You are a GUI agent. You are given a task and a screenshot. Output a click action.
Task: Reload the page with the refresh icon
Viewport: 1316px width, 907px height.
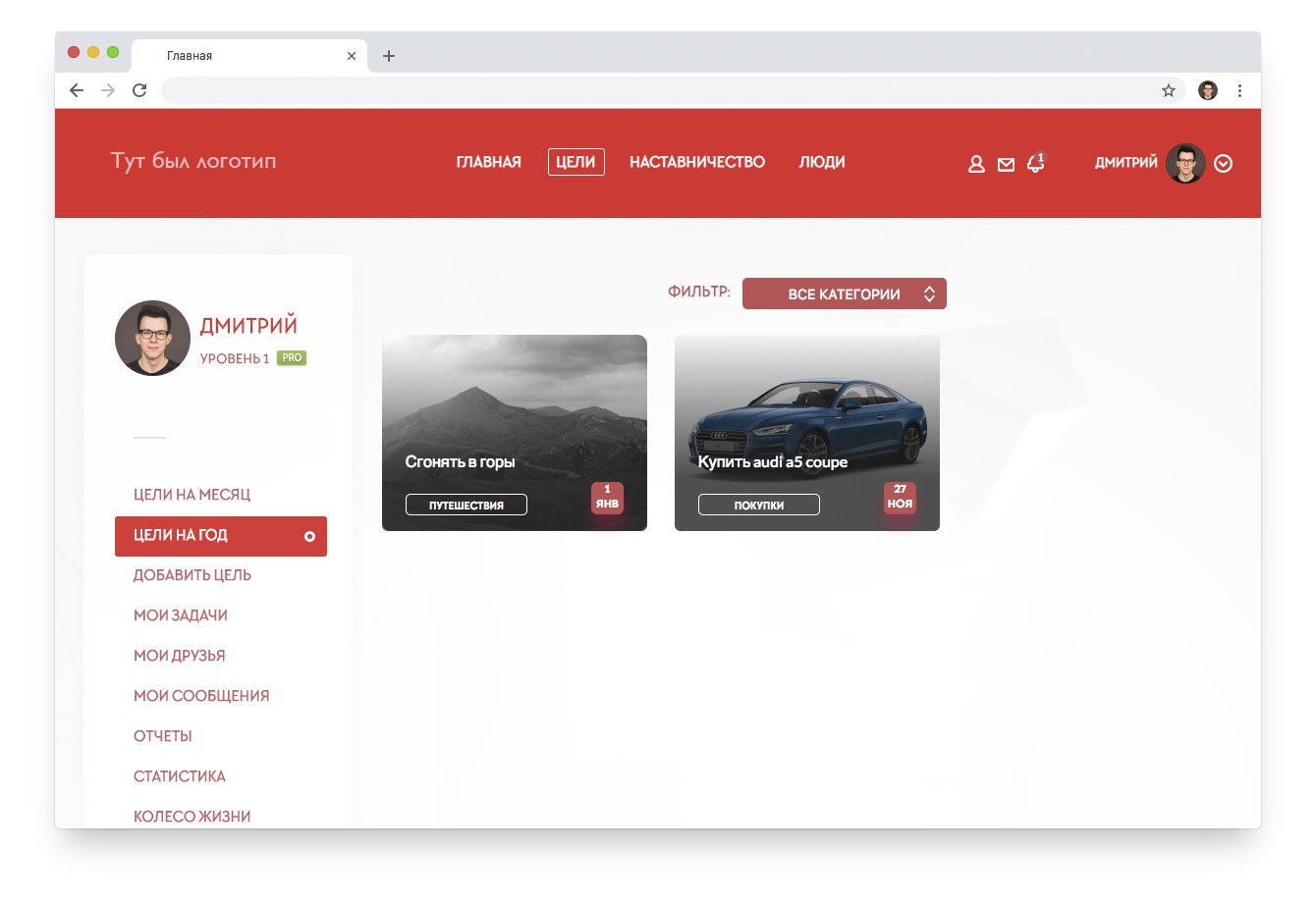pos(139,90)
